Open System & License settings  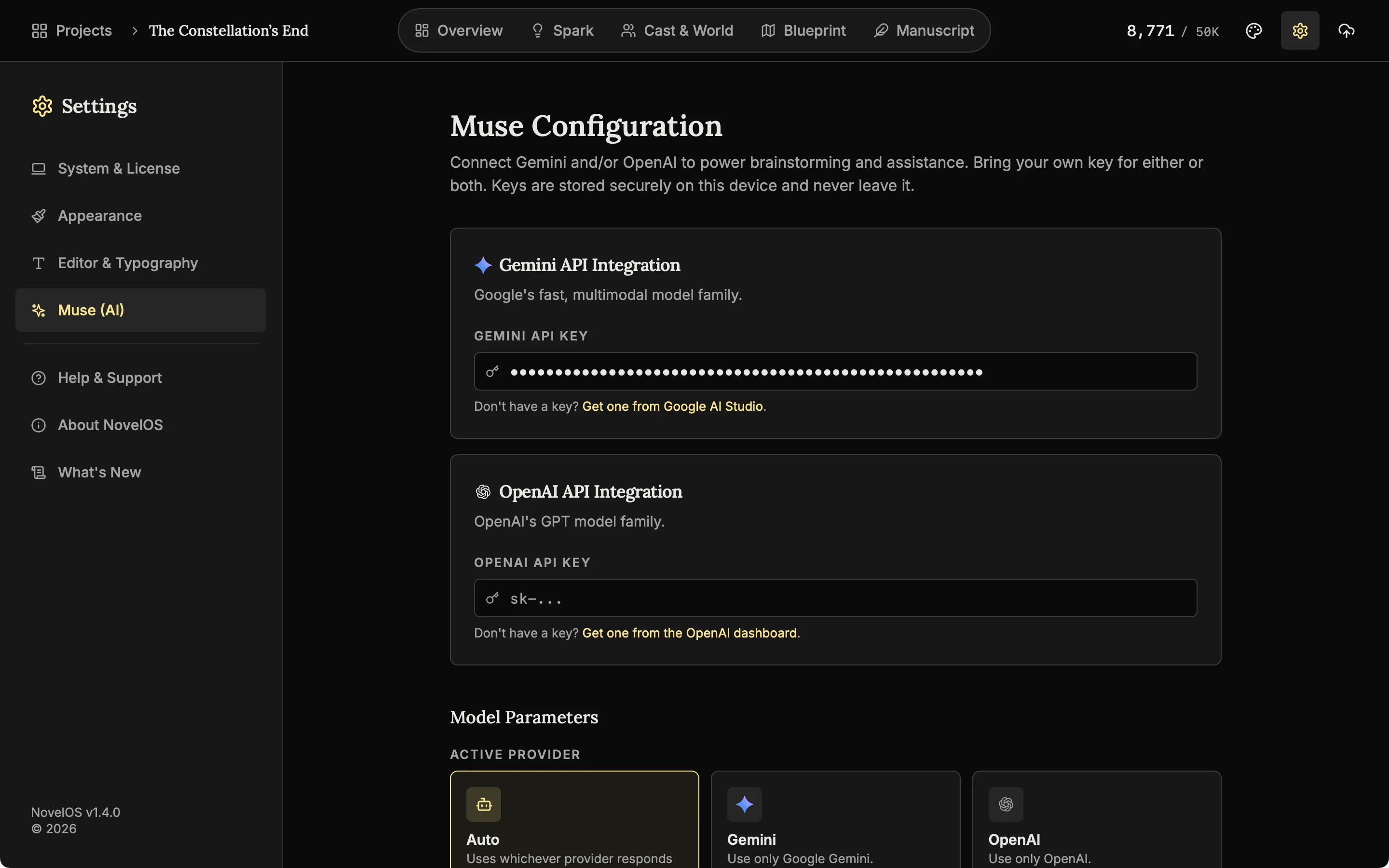(x=141, y=168)
